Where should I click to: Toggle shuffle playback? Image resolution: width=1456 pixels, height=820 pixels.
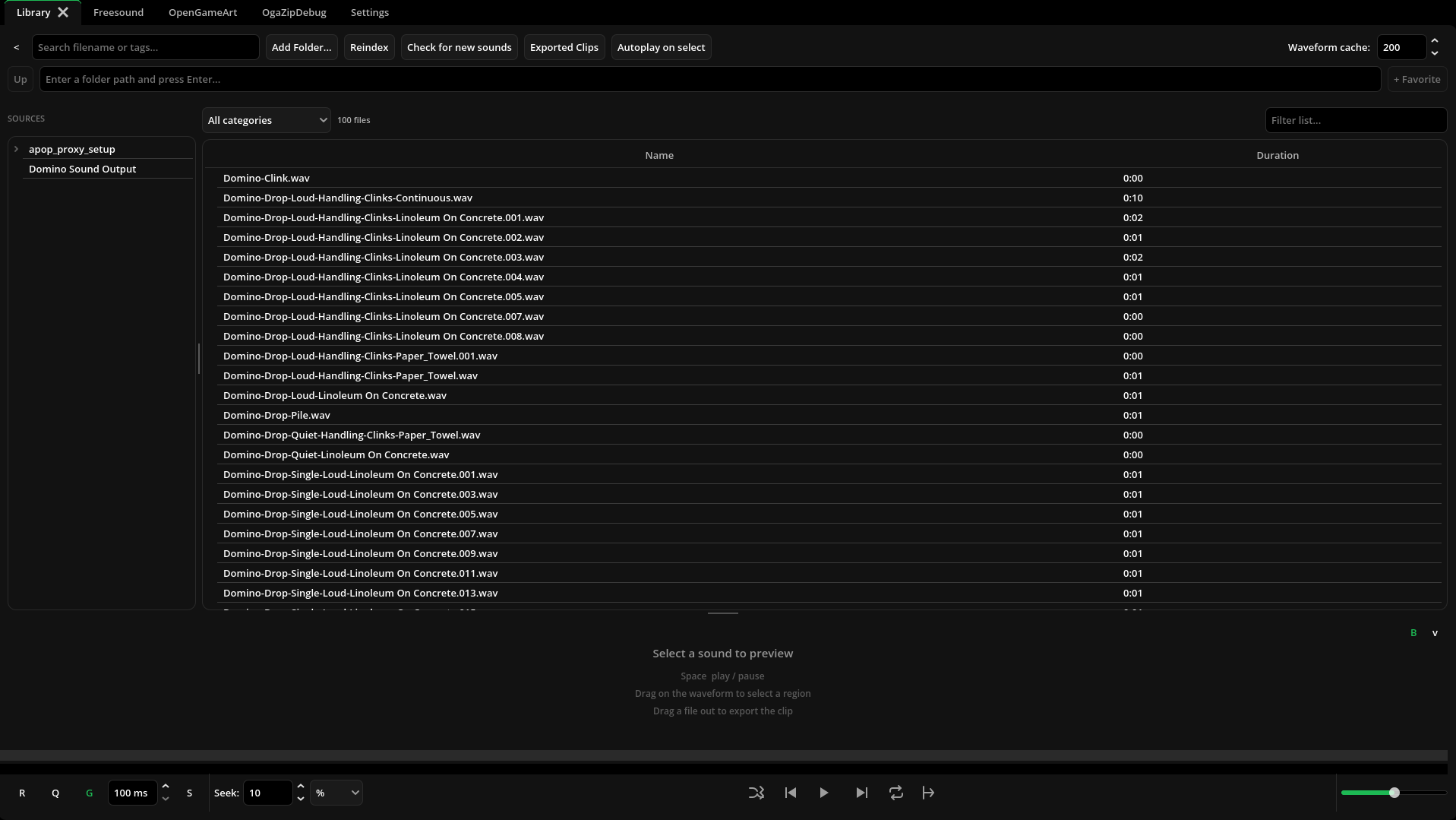coord(756,793)
